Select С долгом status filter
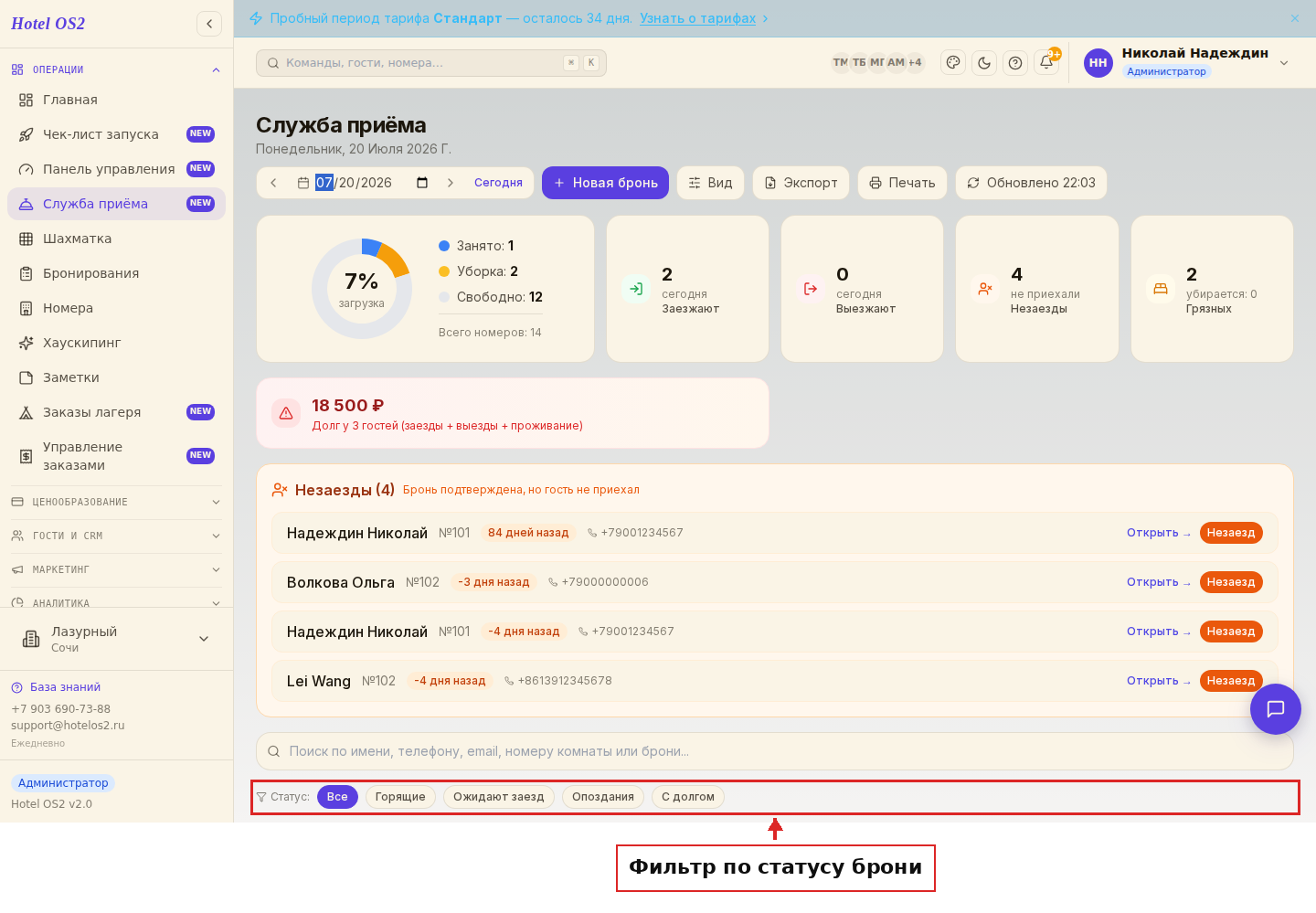This screenshot has width=1316, height=913. [x=688, y=797]
